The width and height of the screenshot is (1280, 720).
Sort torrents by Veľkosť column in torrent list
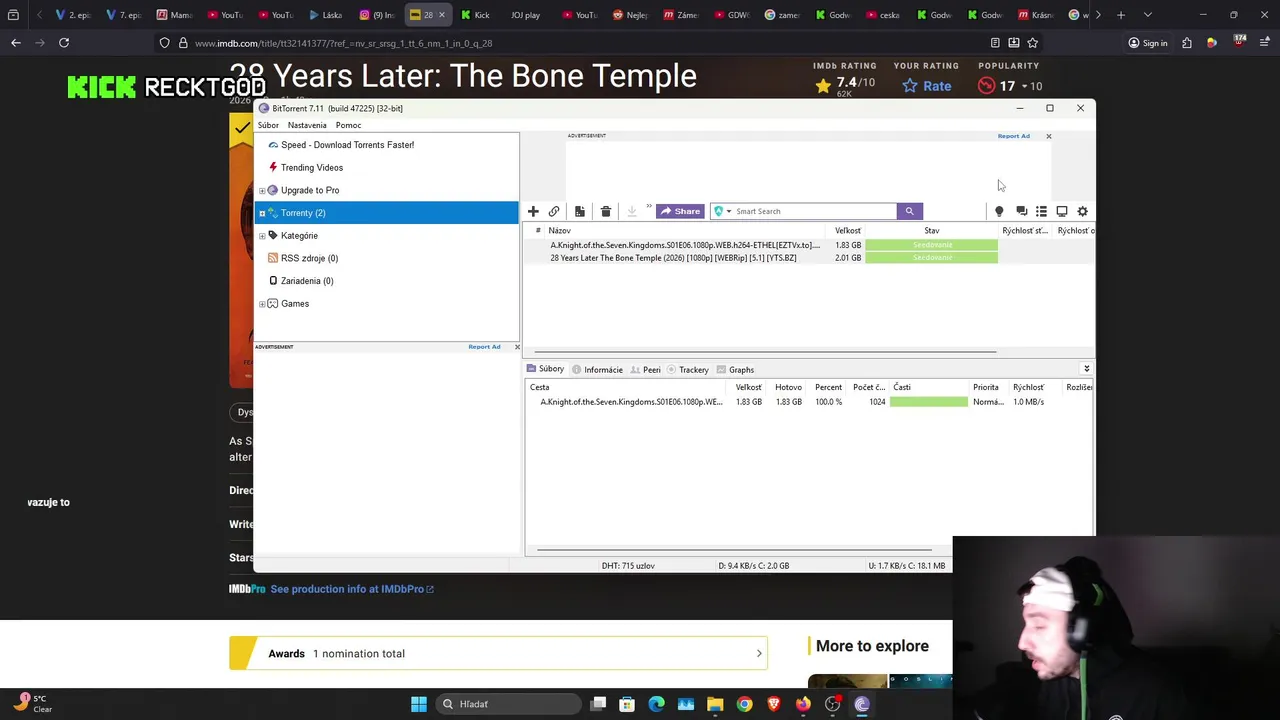click(848, 231)
